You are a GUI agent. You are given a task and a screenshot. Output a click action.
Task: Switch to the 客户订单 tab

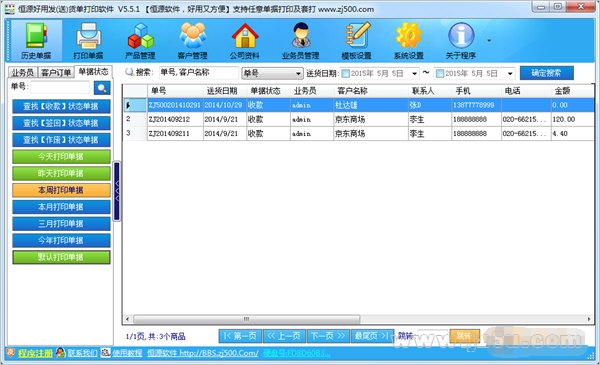coord(56,72)
